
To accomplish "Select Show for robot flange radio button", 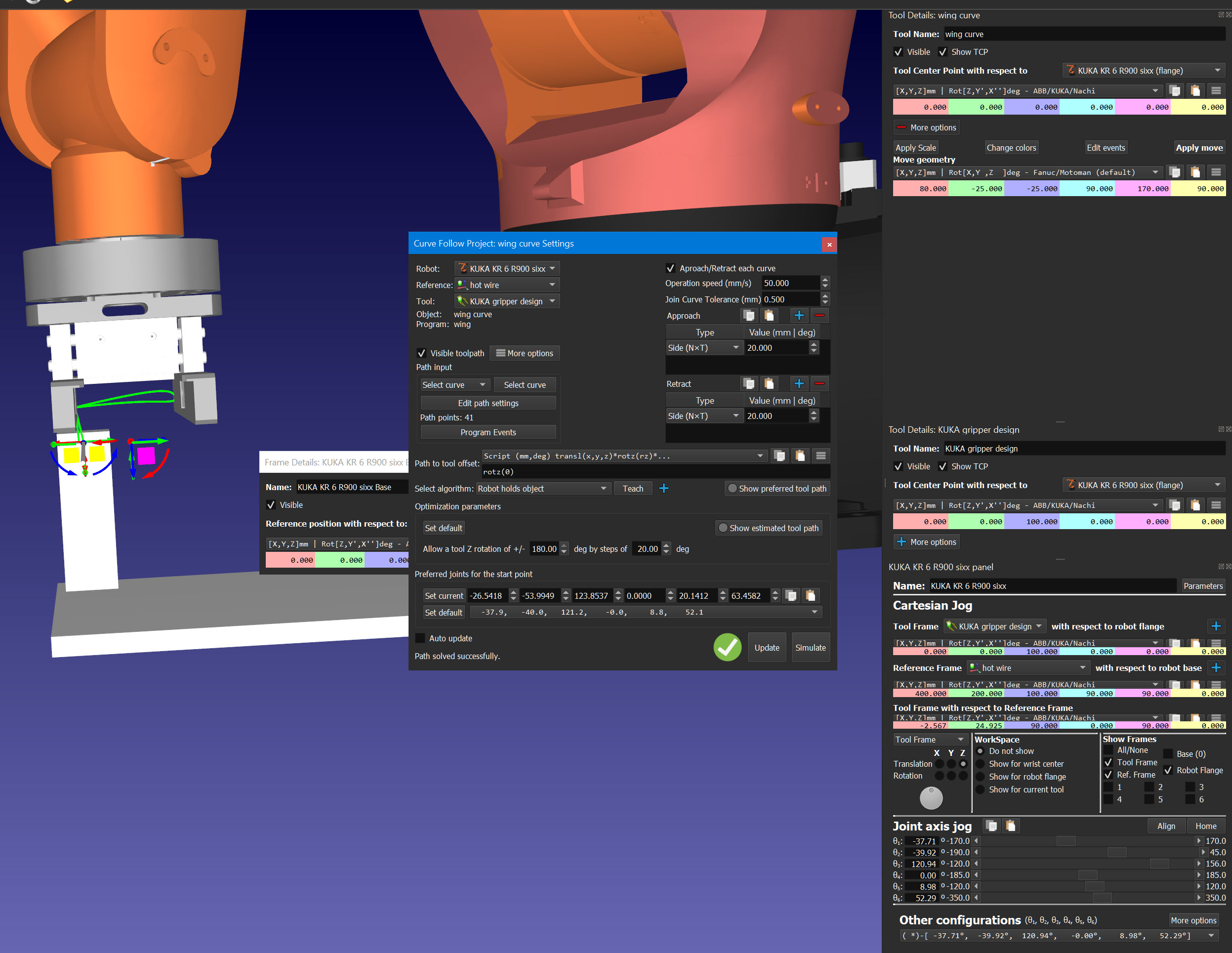I will click(981, 777).
